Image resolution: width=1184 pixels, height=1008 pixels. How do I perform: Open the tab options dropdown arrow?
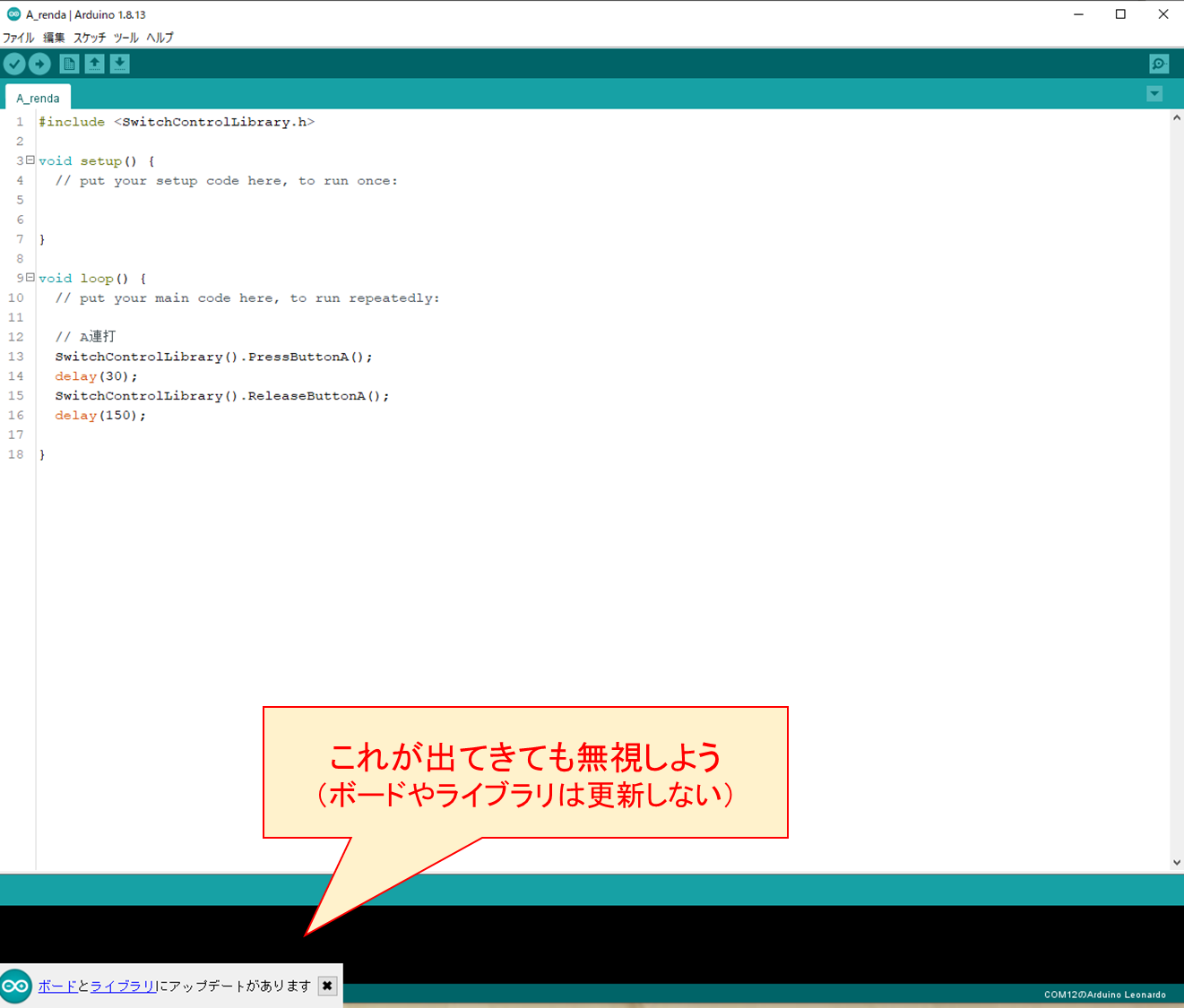click(1154, 94)
